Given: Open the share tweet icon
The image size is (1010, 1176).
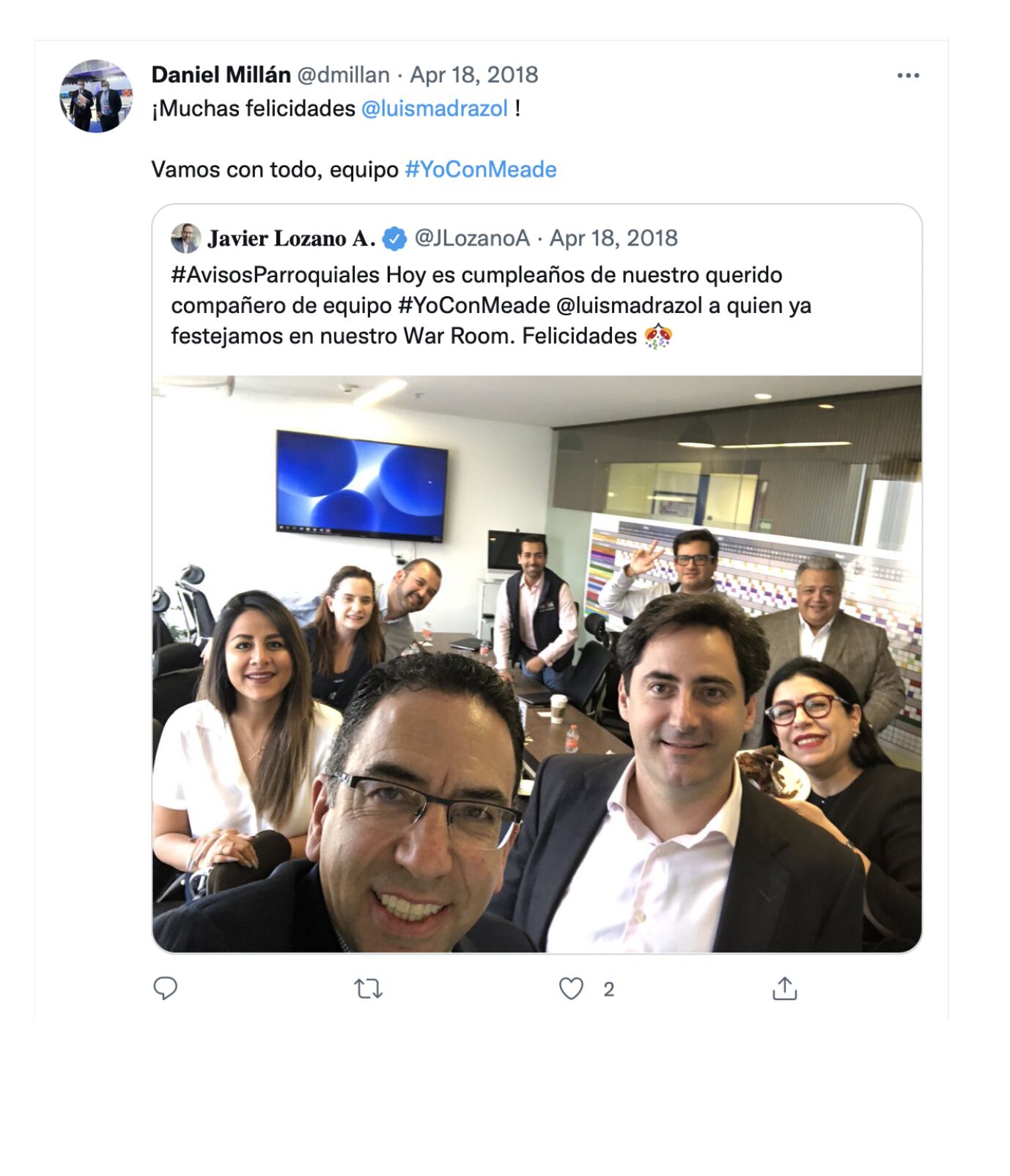Looking at the screenshot, I should click(784, 988).
